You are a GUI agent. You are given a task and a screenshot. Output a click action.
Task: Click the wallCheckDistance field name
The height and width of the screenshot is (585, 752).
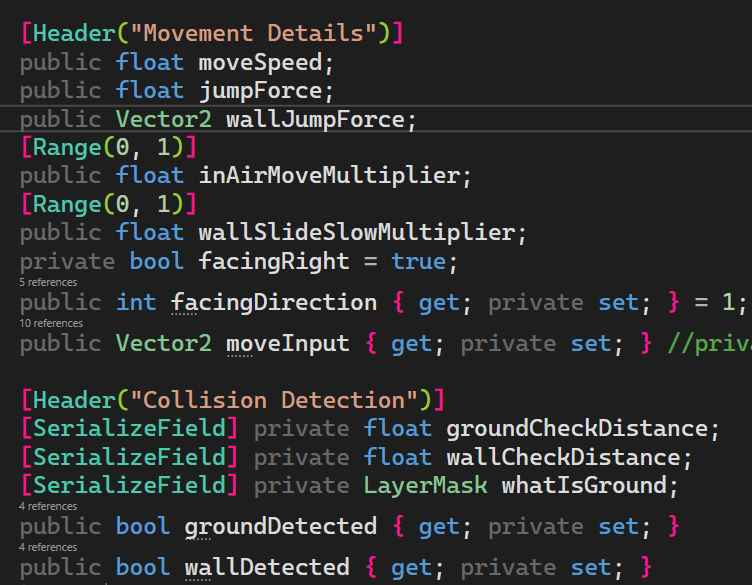pyautogui.click(x=564, y=457)
